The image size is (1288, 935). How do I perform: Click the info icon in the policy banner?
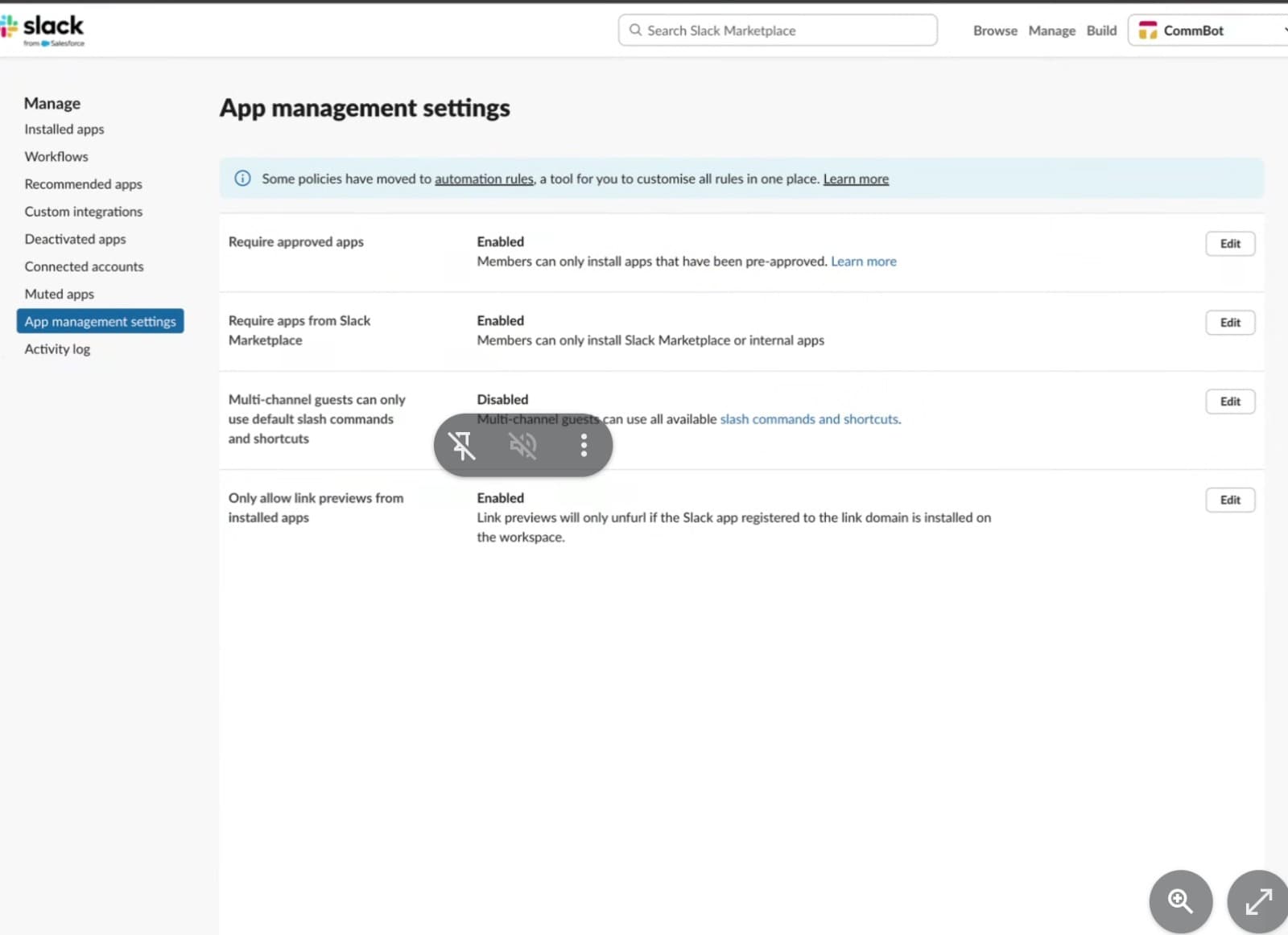click(x=242, y=178)
